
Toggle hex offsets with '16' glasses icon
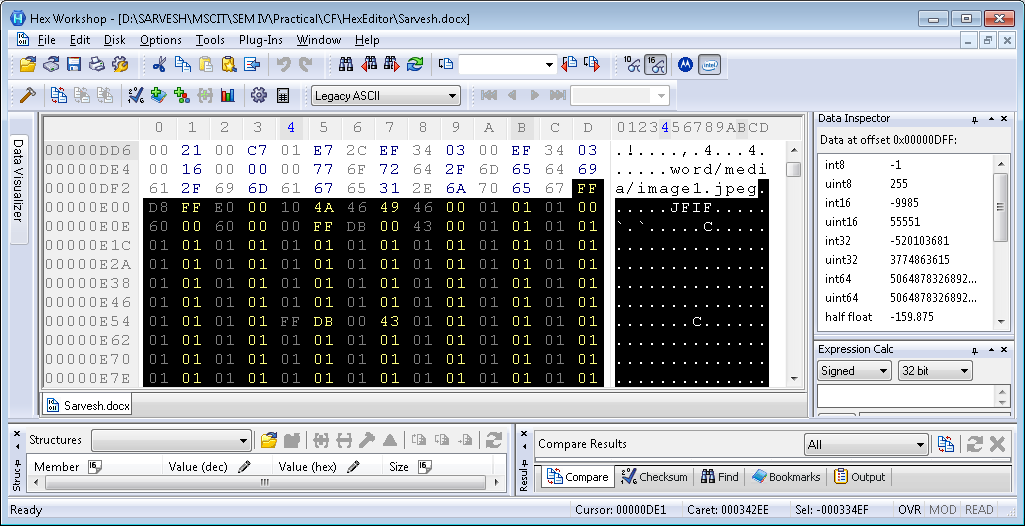pos(655,64)
